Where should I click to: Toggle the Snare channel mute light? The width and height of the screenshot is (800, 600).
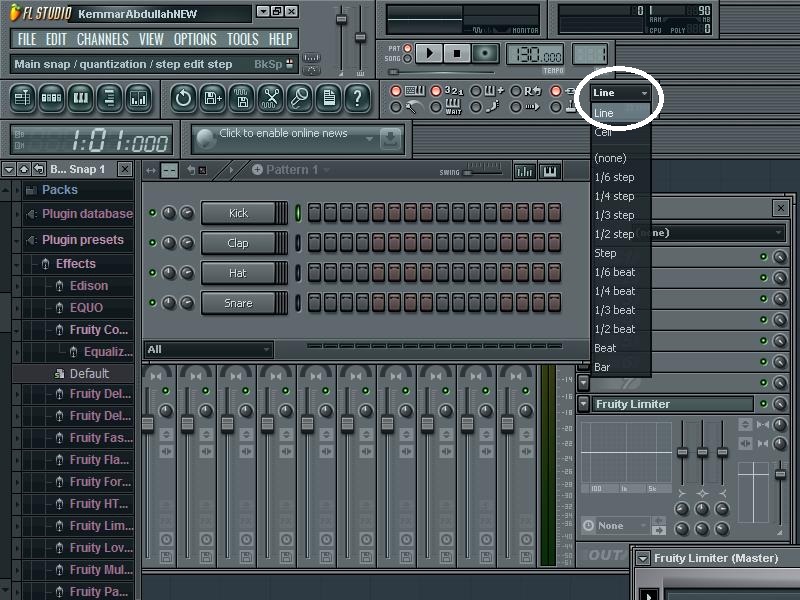click(x=152, y=303)
